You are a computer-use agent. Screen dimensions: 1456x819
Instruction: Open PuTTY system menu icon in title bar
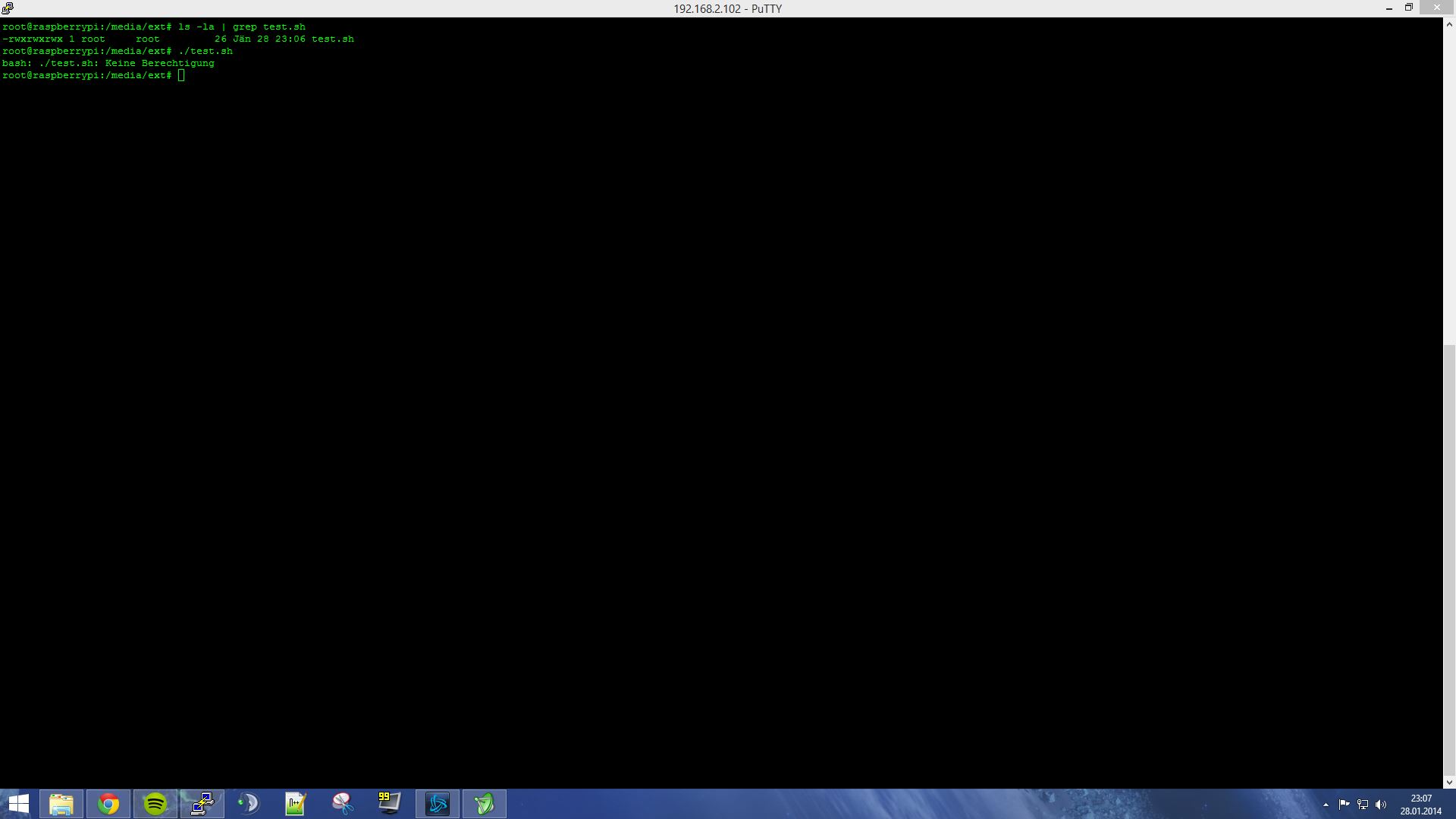click(x=8, y=8)
